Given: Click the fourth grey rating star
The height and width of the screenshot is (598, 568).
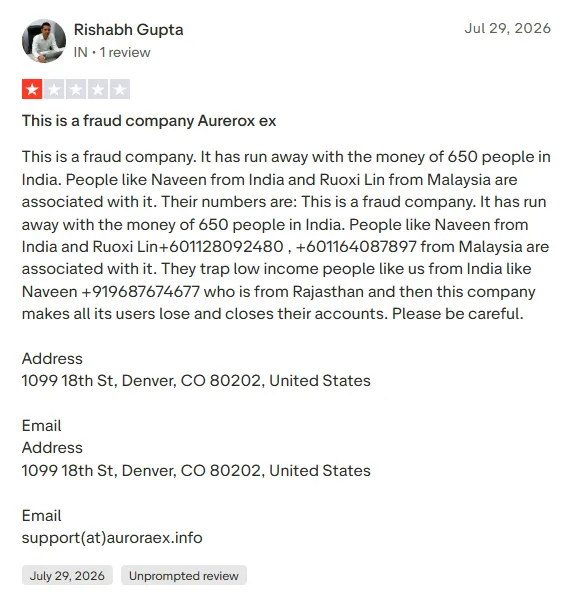Looking at the screenshot, I should click(x=98, y=89).
